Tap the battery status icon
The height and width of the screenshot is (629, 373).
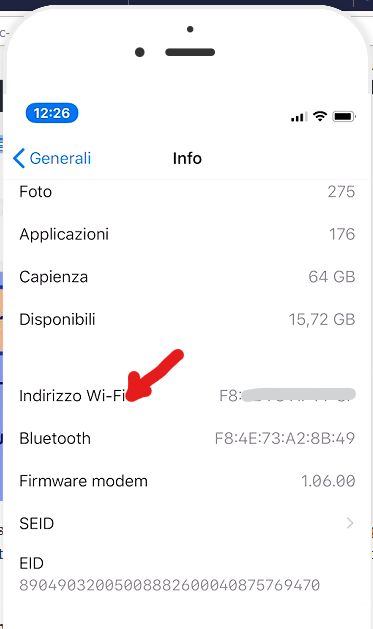pos(345,116)
